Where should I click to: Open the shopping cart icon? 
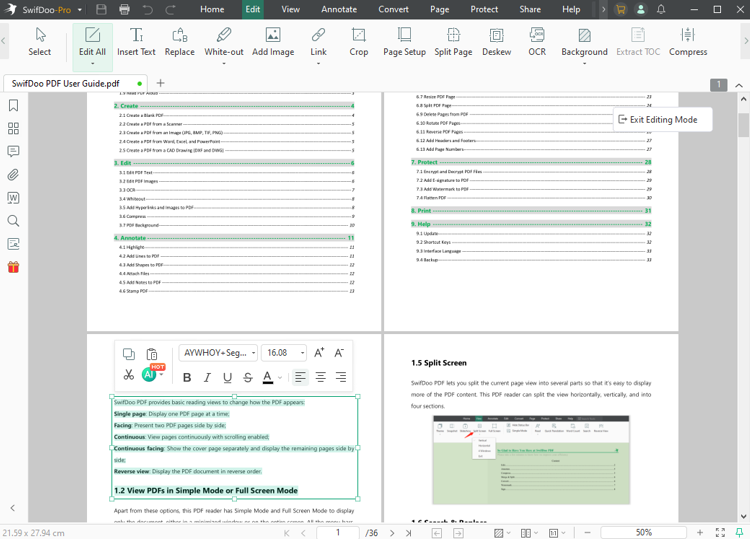click(620, 9)
